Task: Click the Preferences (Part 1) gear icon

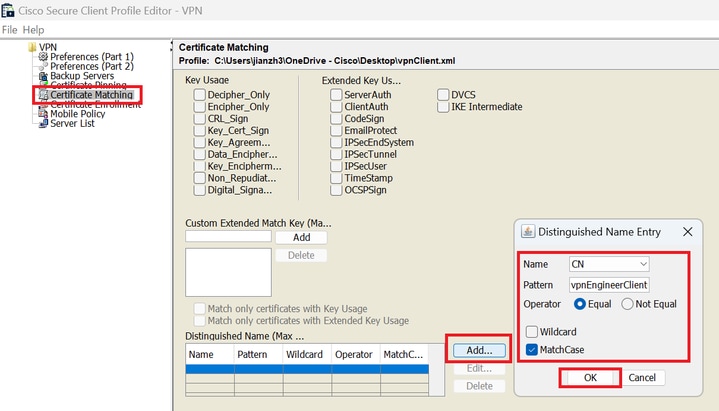Action: (43, 56)
